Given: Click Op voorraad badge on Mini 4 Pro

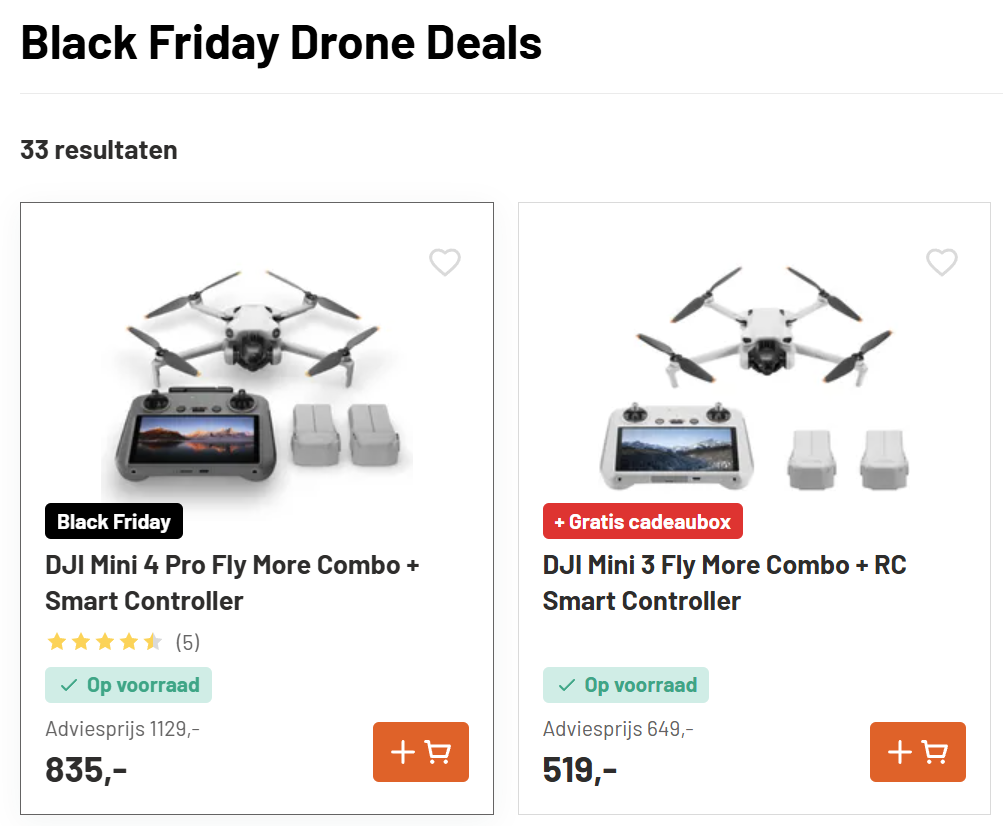Looking at the screenshot, I should click(129, 685).
